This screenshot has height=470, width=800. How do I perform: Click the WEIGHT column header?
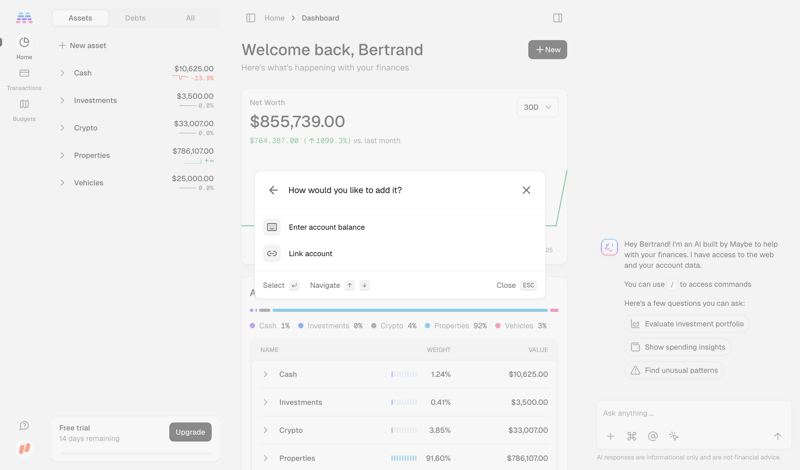click(x=439, y=350)
